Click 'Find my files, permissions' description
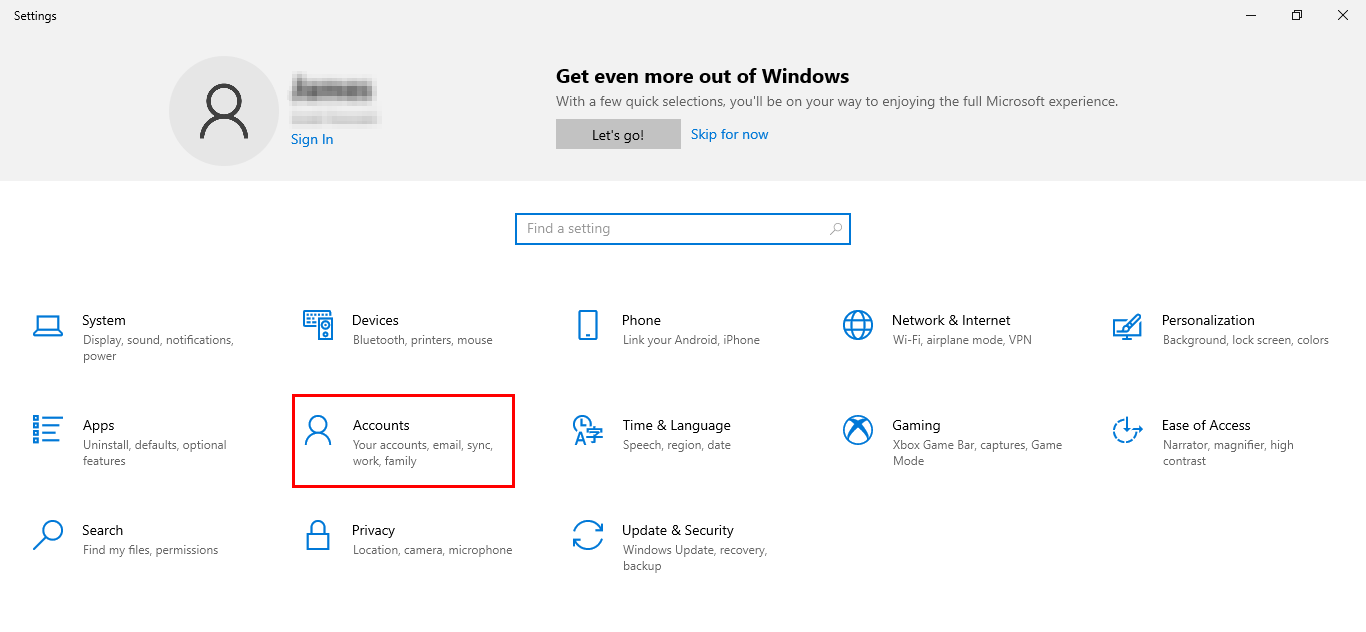 click(150, 550)
